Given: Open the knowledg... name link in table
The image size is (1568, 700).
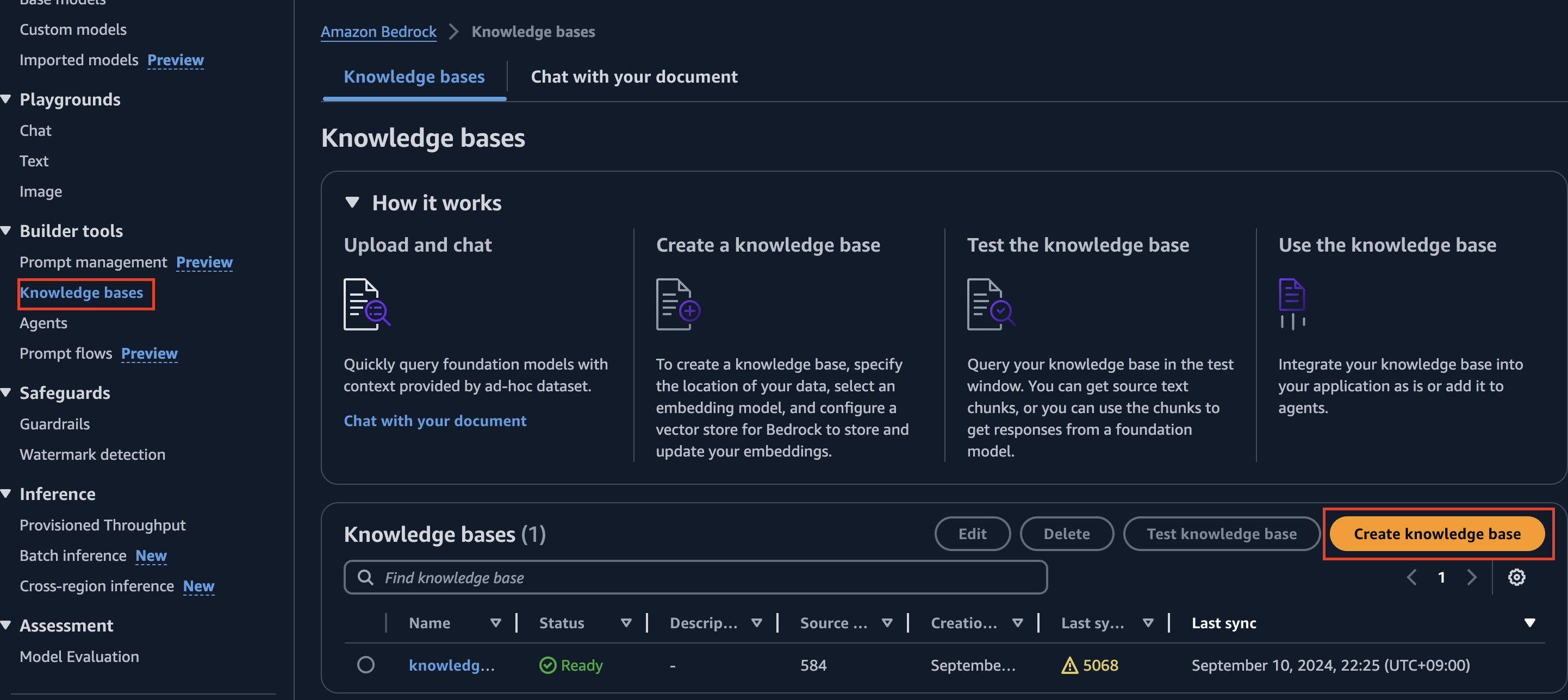Looking at the screenshot, I should click(x=452, y=665).
